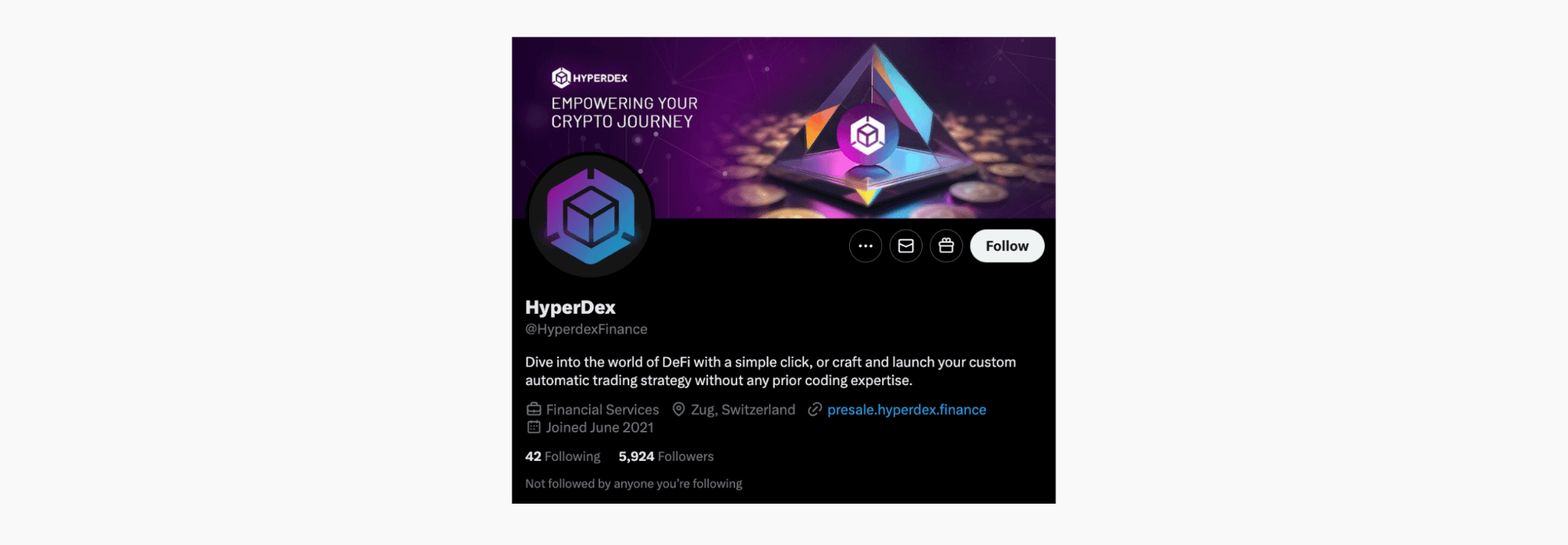Click the briefcase Financial Services icon
The image size is (1568, 545).
pos(534,410)
